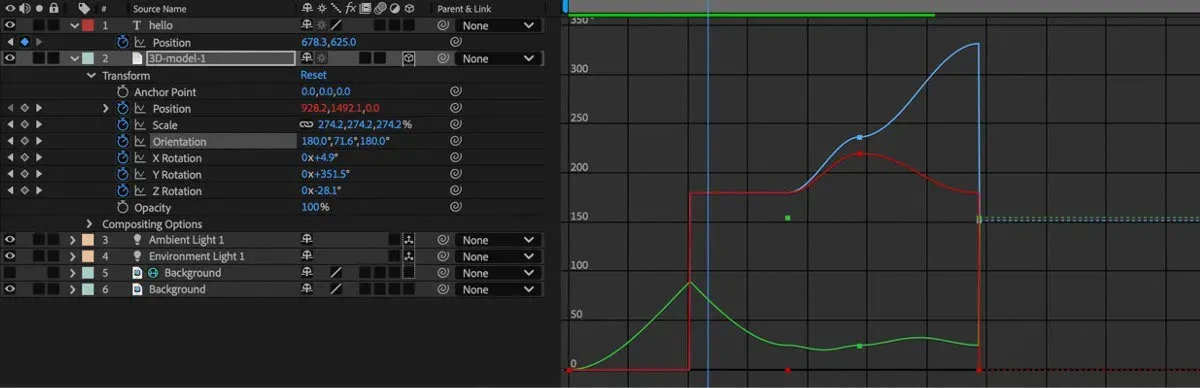Click Orientation value 180.0°,71.6°,180.0°

(x=345, y=141)
